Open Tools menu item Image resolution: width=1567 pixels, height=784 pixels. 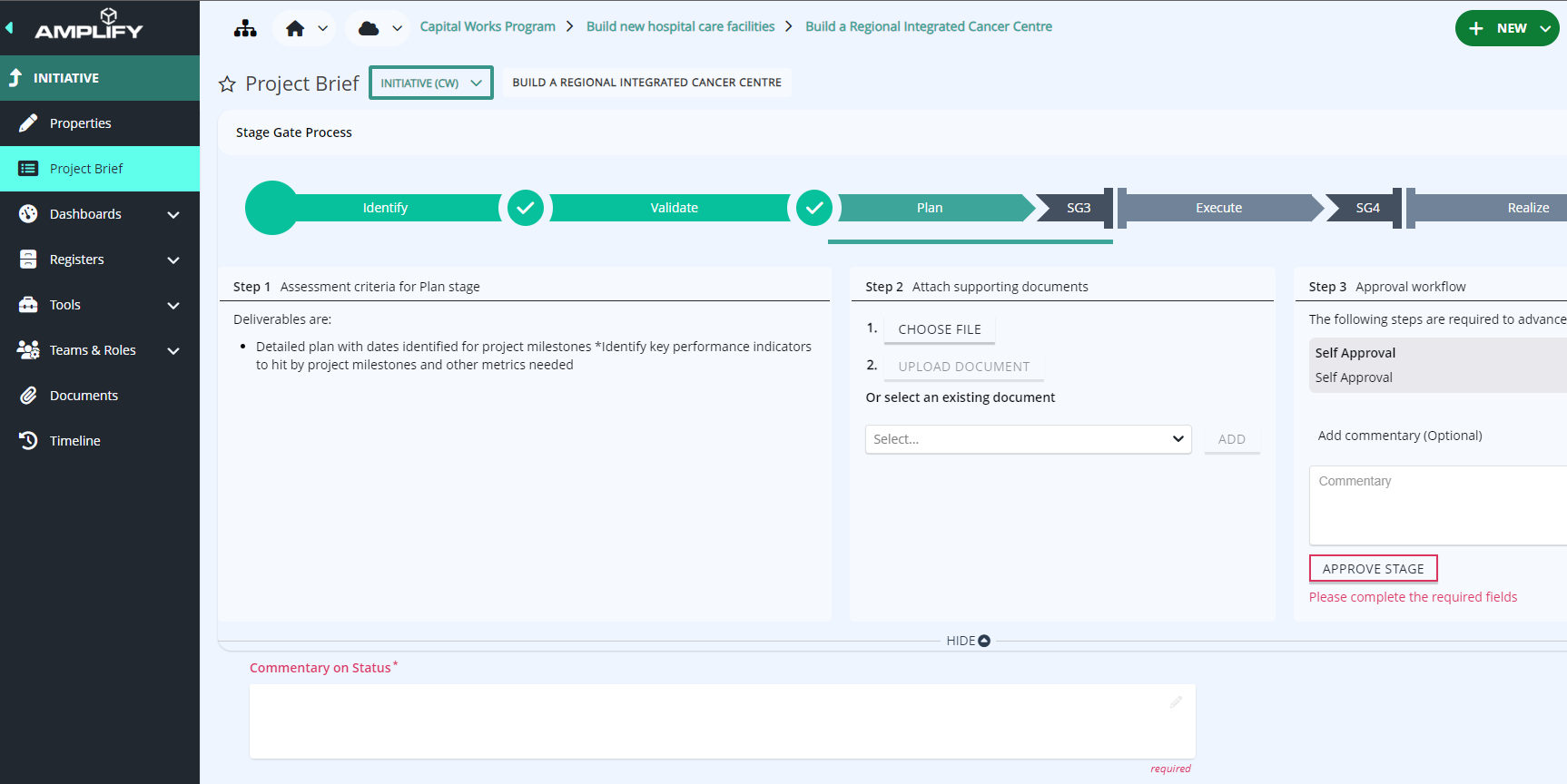[100, 305]
